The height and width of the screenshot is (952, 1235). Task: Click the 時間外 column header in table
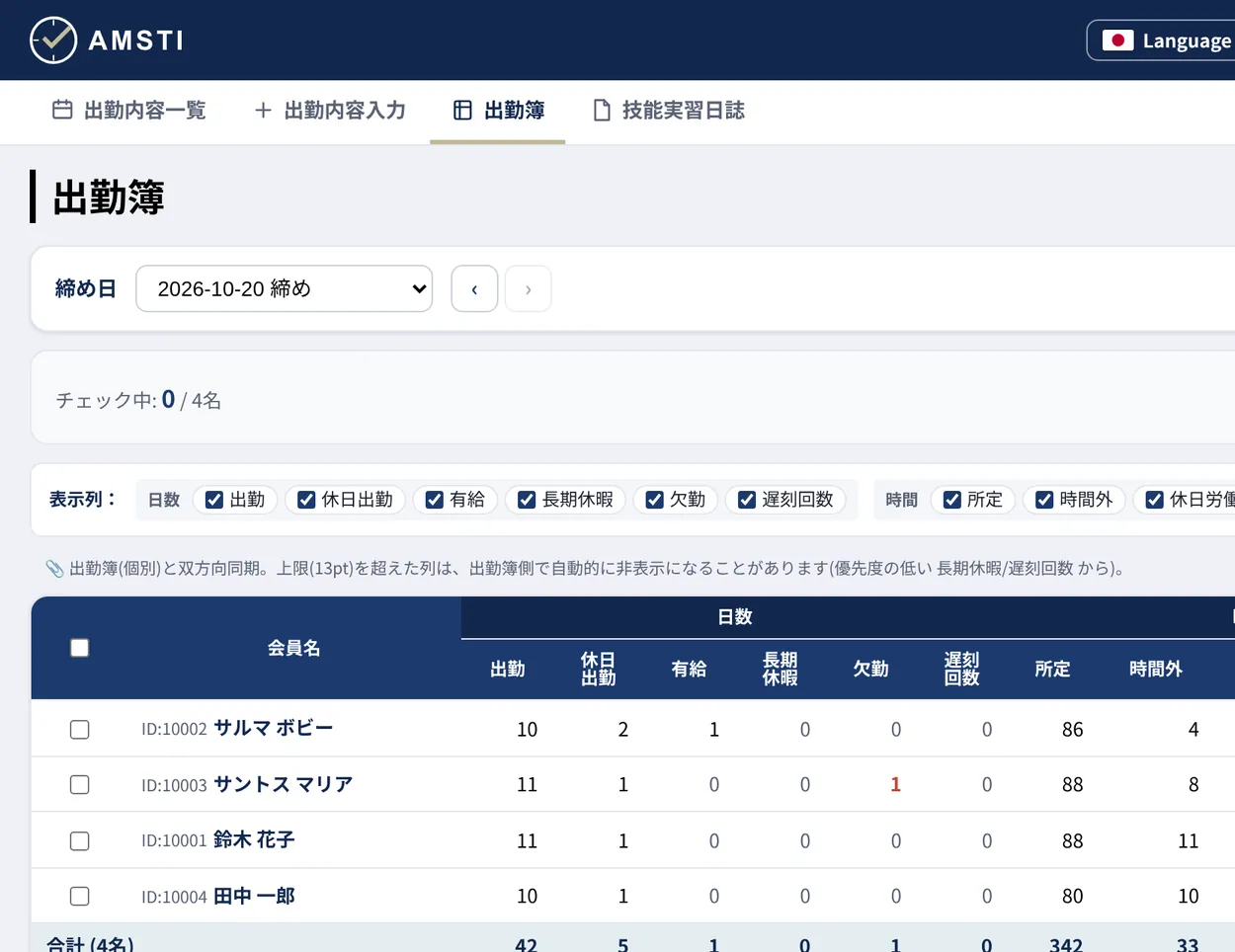(x=1156, y=670)
